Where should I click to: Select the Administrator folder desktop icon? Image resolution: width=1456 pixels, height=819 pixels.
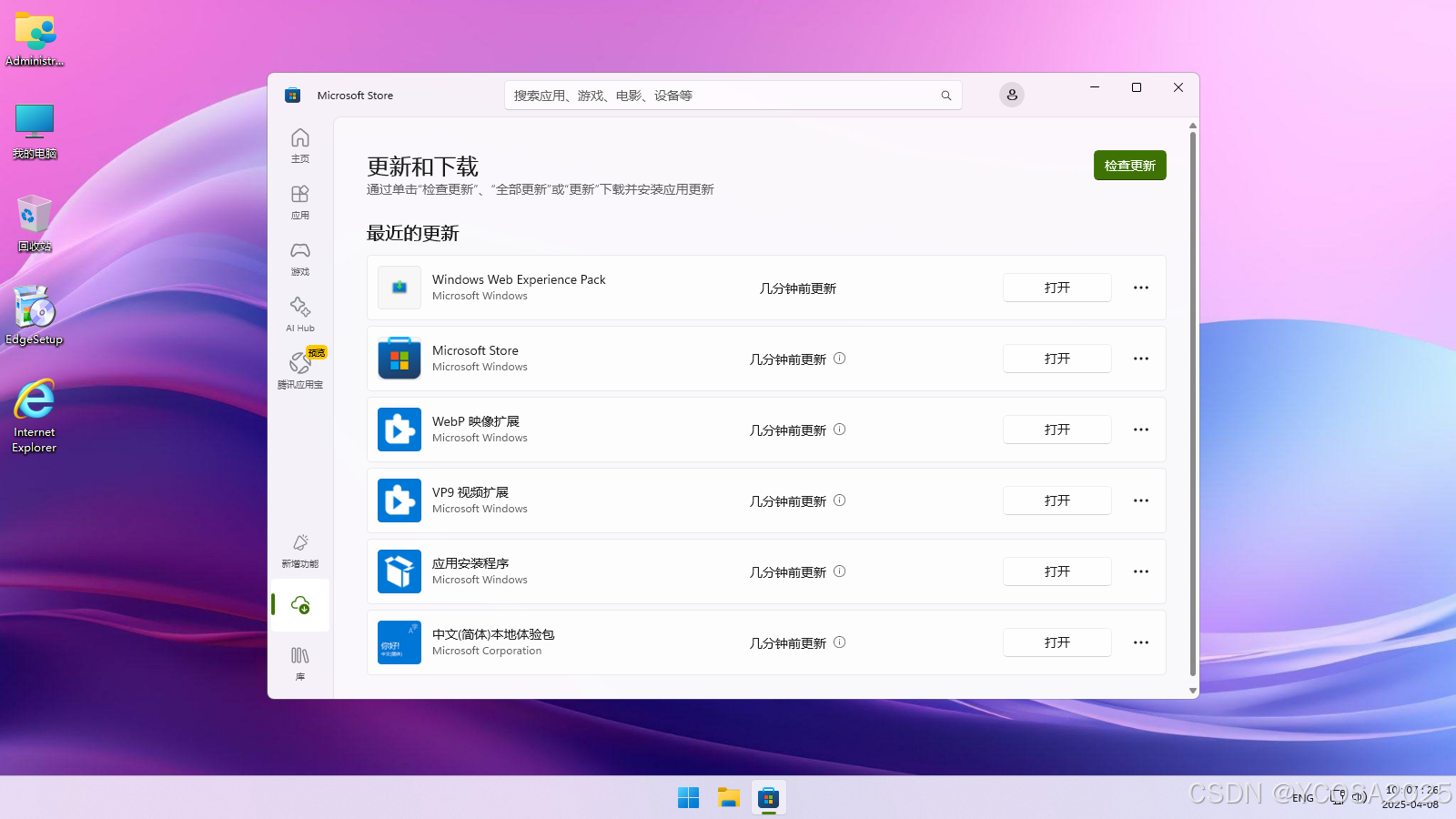35,39
